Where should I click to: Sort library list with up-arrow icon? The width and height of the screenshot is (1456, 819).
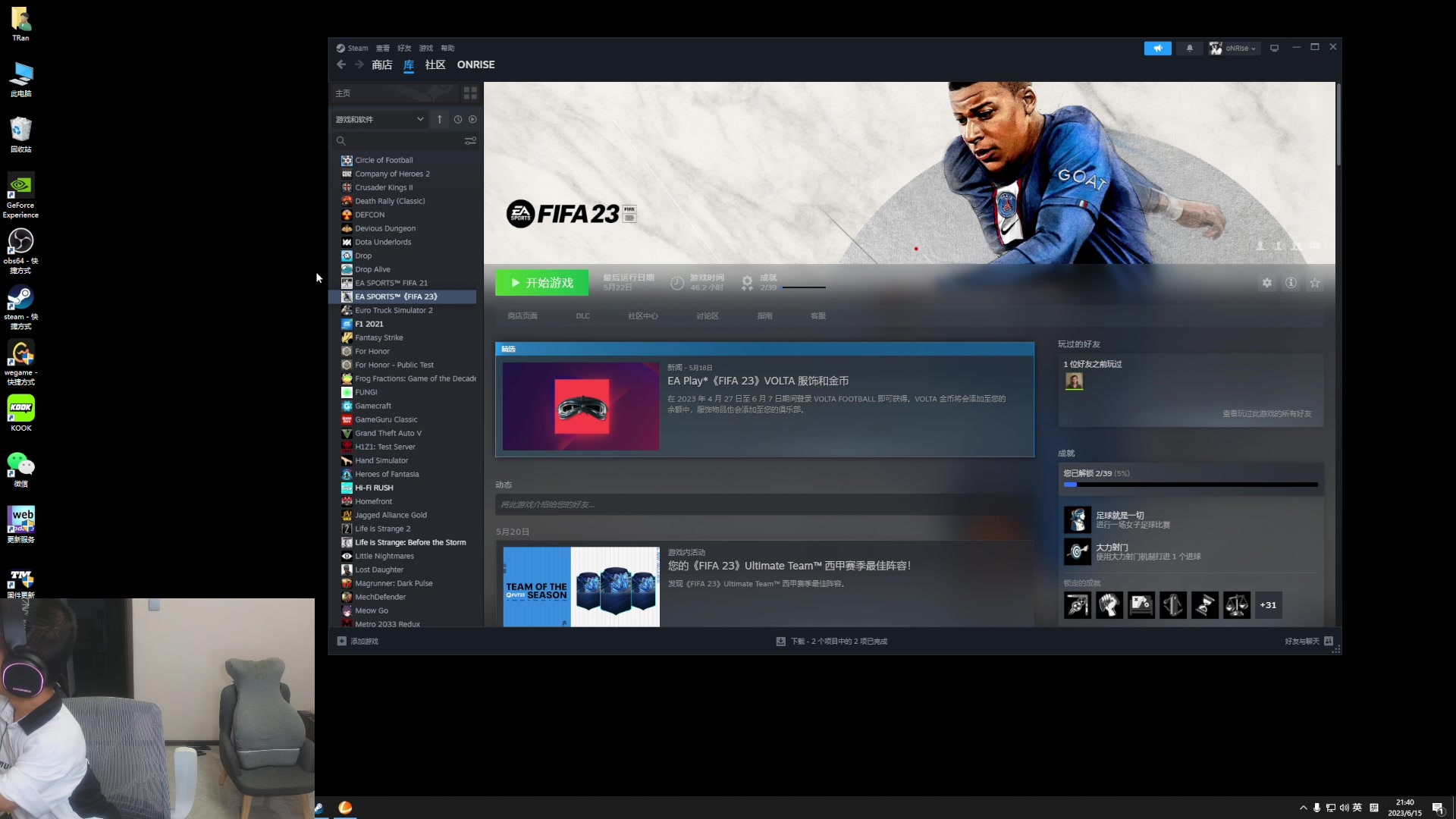[439, 119]
